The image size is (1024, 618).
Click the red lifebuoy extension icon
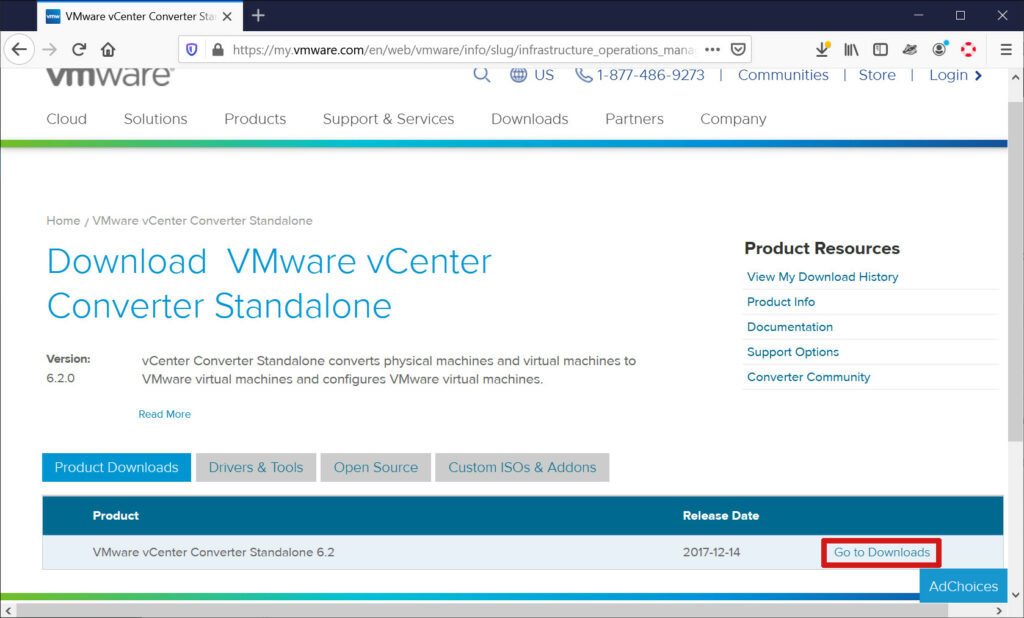(x=968, y=50)
